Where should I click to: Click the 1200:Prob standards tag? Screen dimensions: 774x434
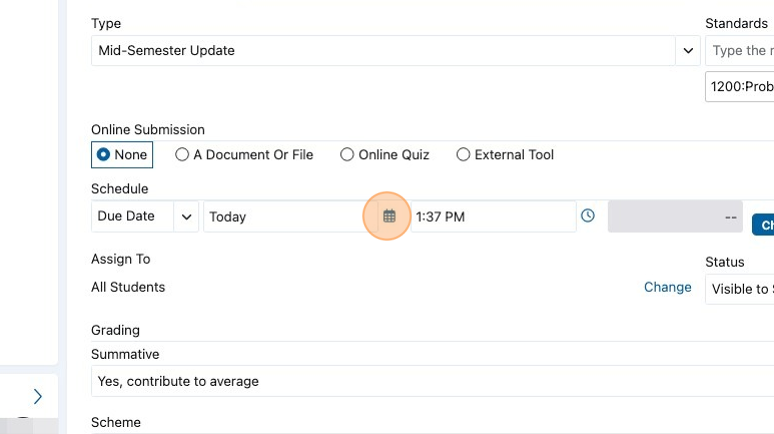(x=739, y=86)
